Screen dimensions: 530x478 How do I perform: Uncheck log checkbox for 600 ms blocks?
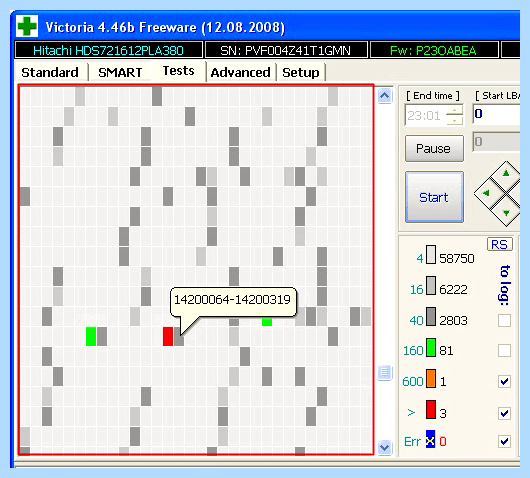(x=504, y=381)
